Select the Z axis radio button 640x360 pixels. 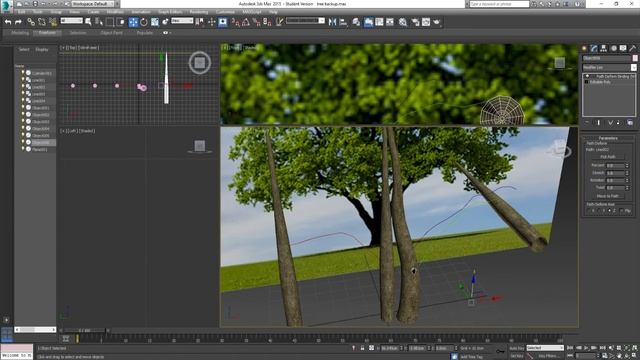(610, 211)
